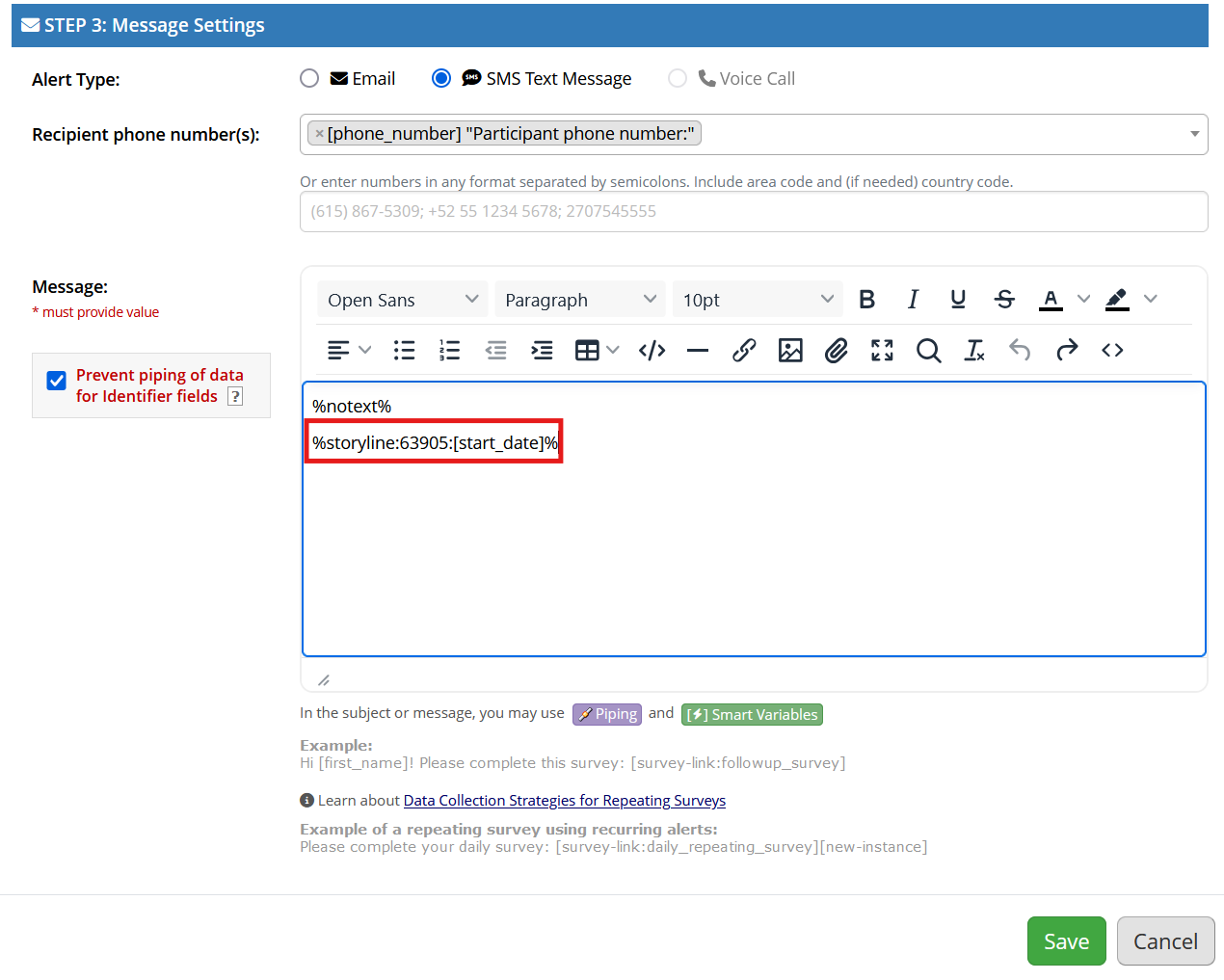Viewport: 1224px width, 980px height.
Task: Increase indent in the editor
Action: click(542, 350)
